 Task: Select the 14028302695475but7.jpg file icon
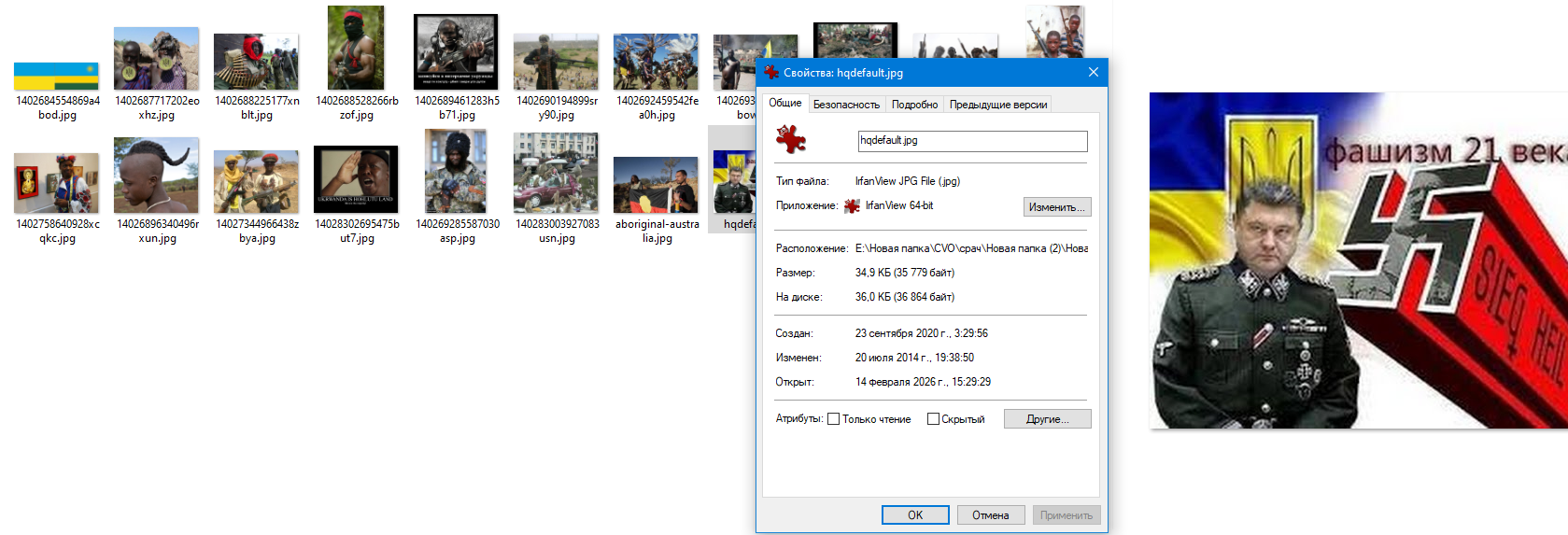pyautogui.click(x=356, y=179)
